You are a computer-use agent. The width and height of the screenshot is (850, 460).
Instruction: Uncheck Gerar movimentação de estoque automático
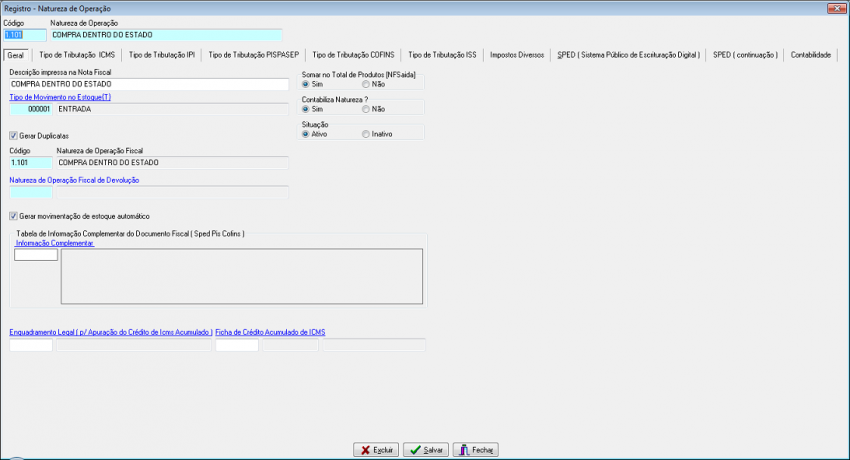coord(14,216)
